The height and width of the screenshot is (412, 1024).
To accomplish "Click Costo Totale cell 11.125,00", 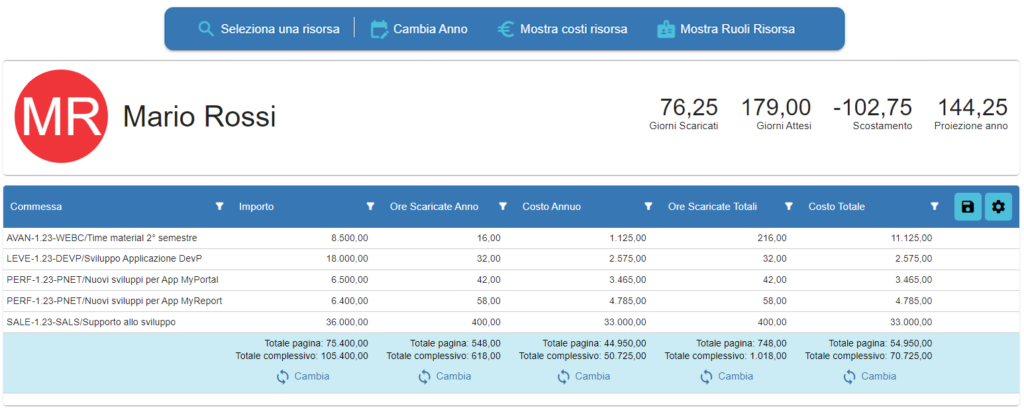I will (911, 238).
